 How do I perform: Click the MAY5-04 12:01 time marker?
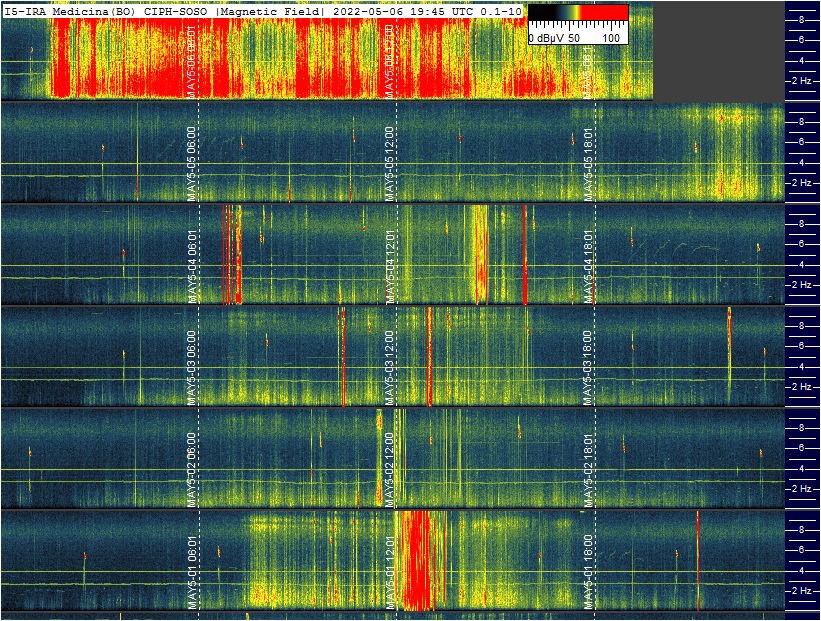(390, 265)
